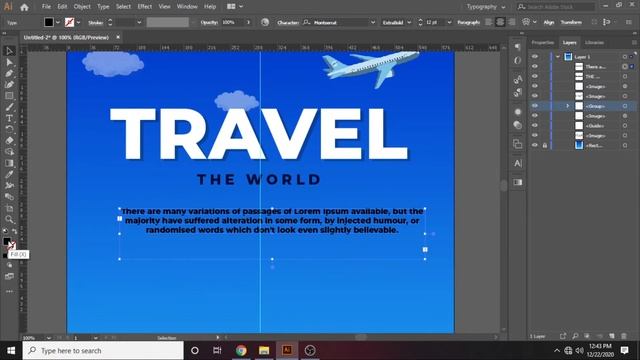Open the font family Montserrat dropdown
The height and width of the screenshot is (360, 640).
(x=373, y=22)
